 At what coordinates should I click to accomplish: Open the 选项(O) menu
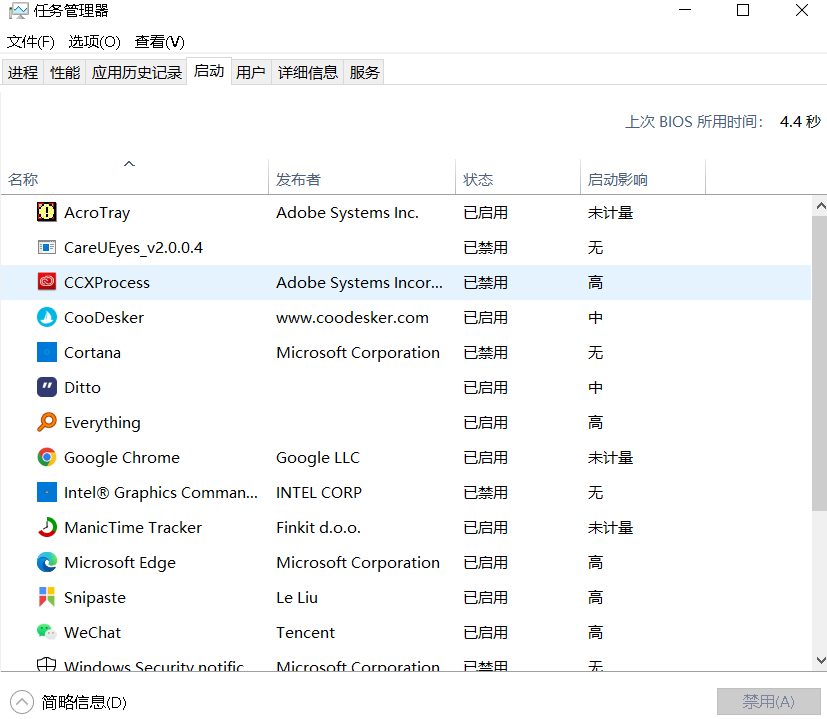(x=94, y=42)
